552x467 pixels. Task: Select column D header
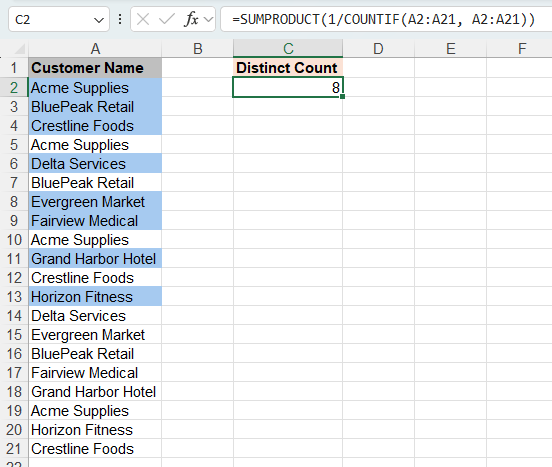pos(378,49)
